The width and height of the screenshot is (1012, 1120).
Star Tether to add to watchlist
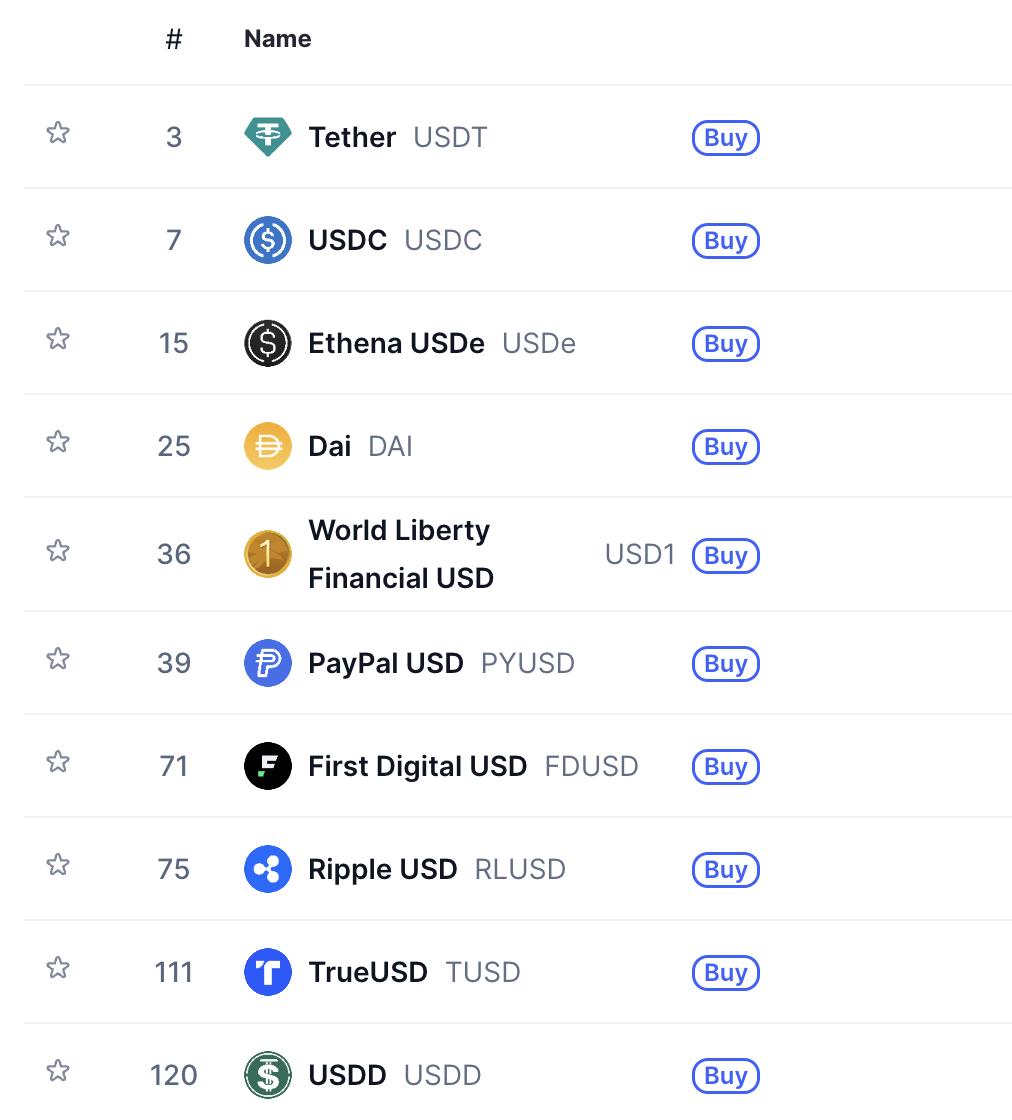pyautogui.click(x=58, y=133)
